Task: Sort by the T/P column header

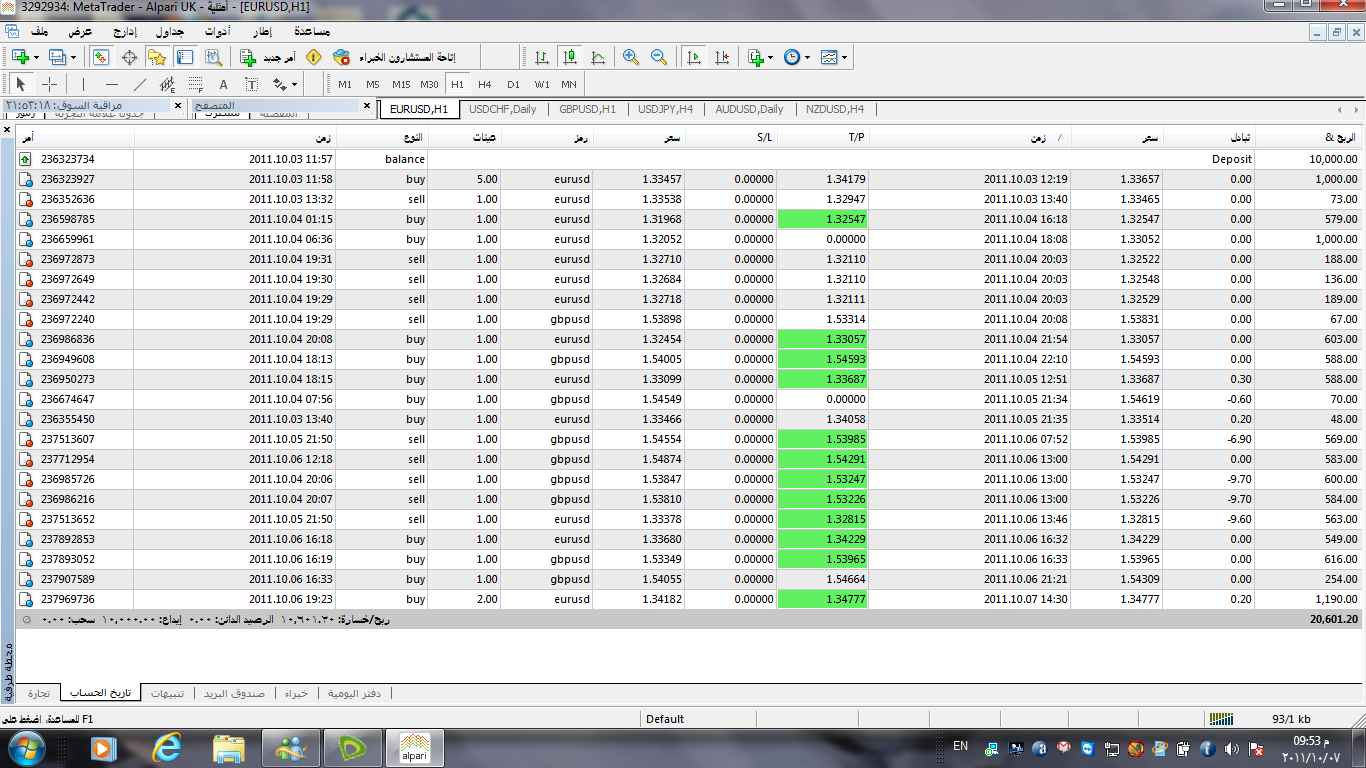Action: (x=823, y=137)
